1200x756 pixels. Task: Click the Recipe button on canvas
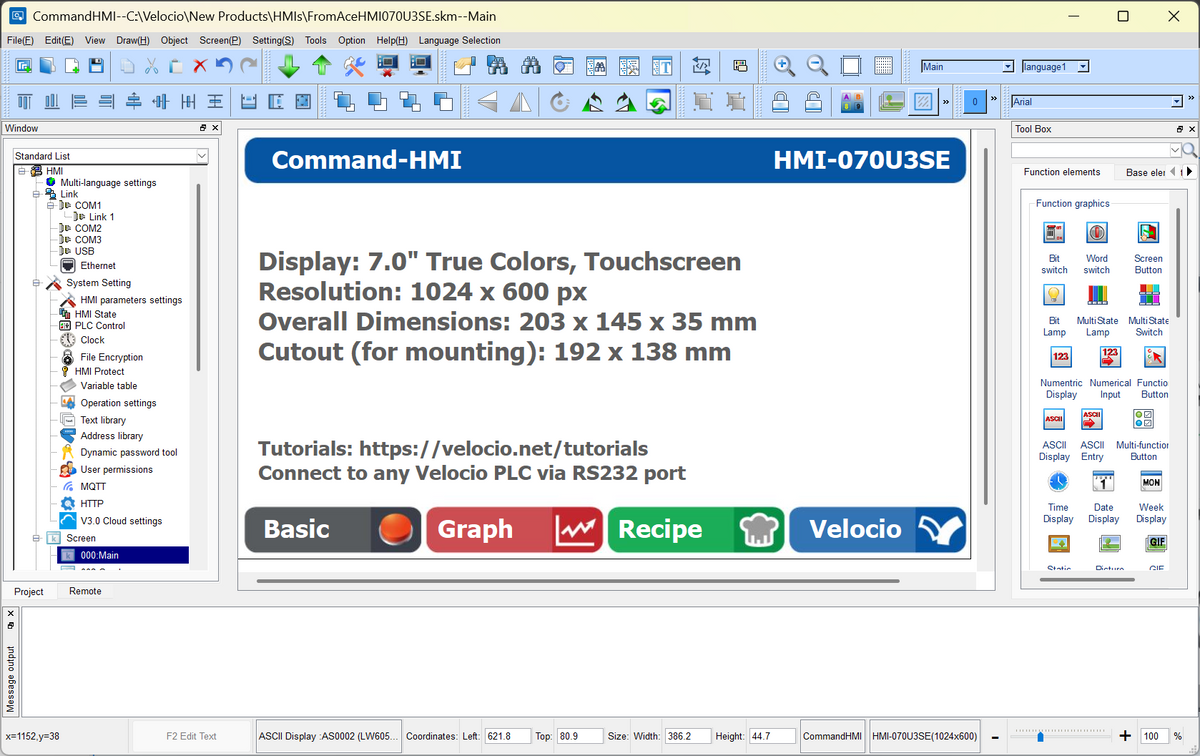(x=696, y=530)
